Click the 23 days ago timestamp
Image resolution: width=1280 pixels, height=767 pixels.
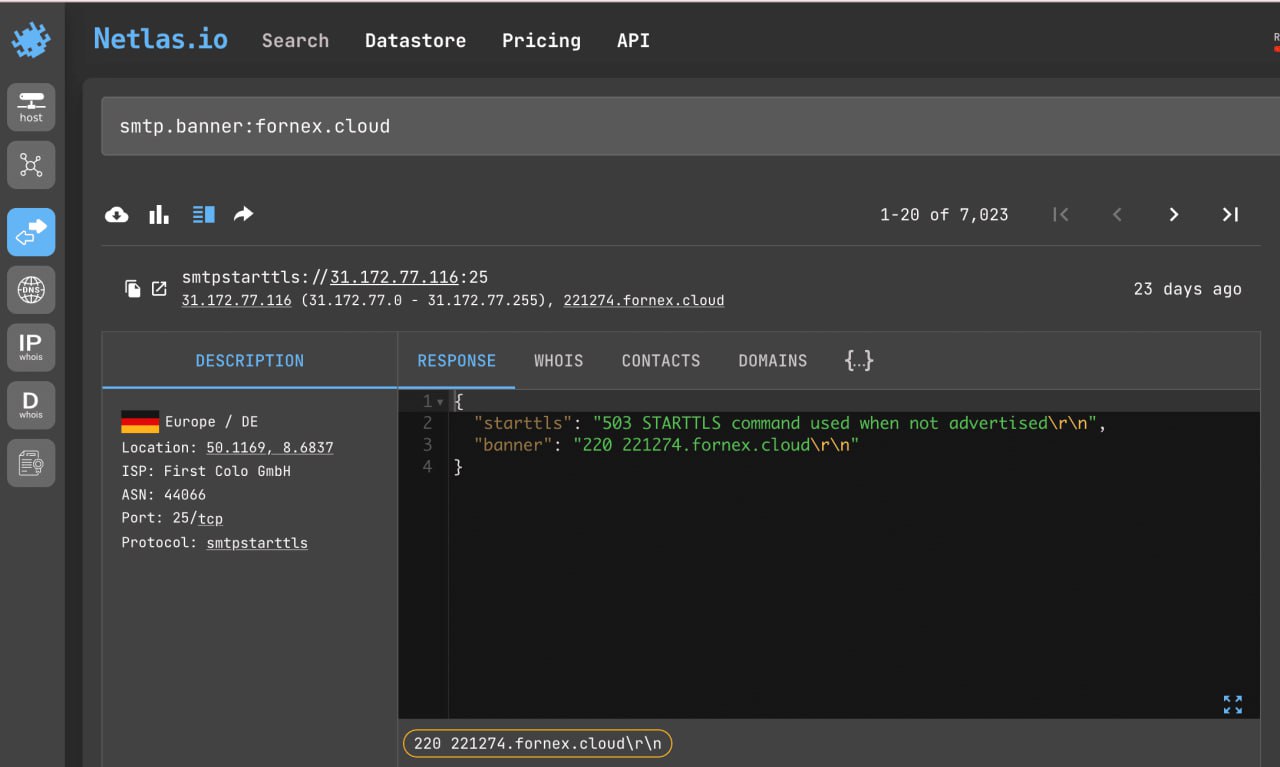pos(1187,289)
